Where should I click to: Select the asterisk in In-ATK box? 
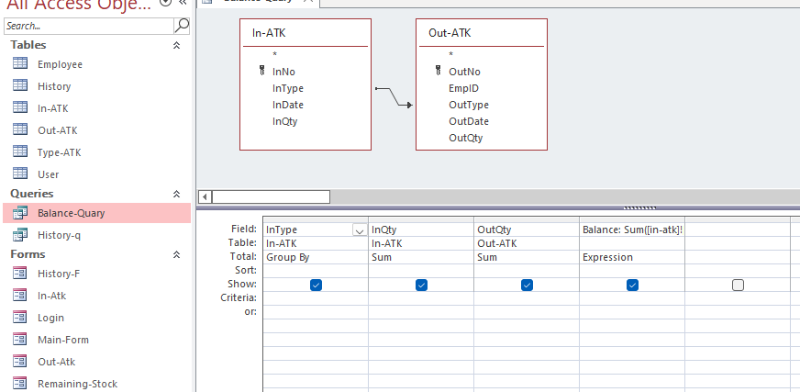[274, 55]
